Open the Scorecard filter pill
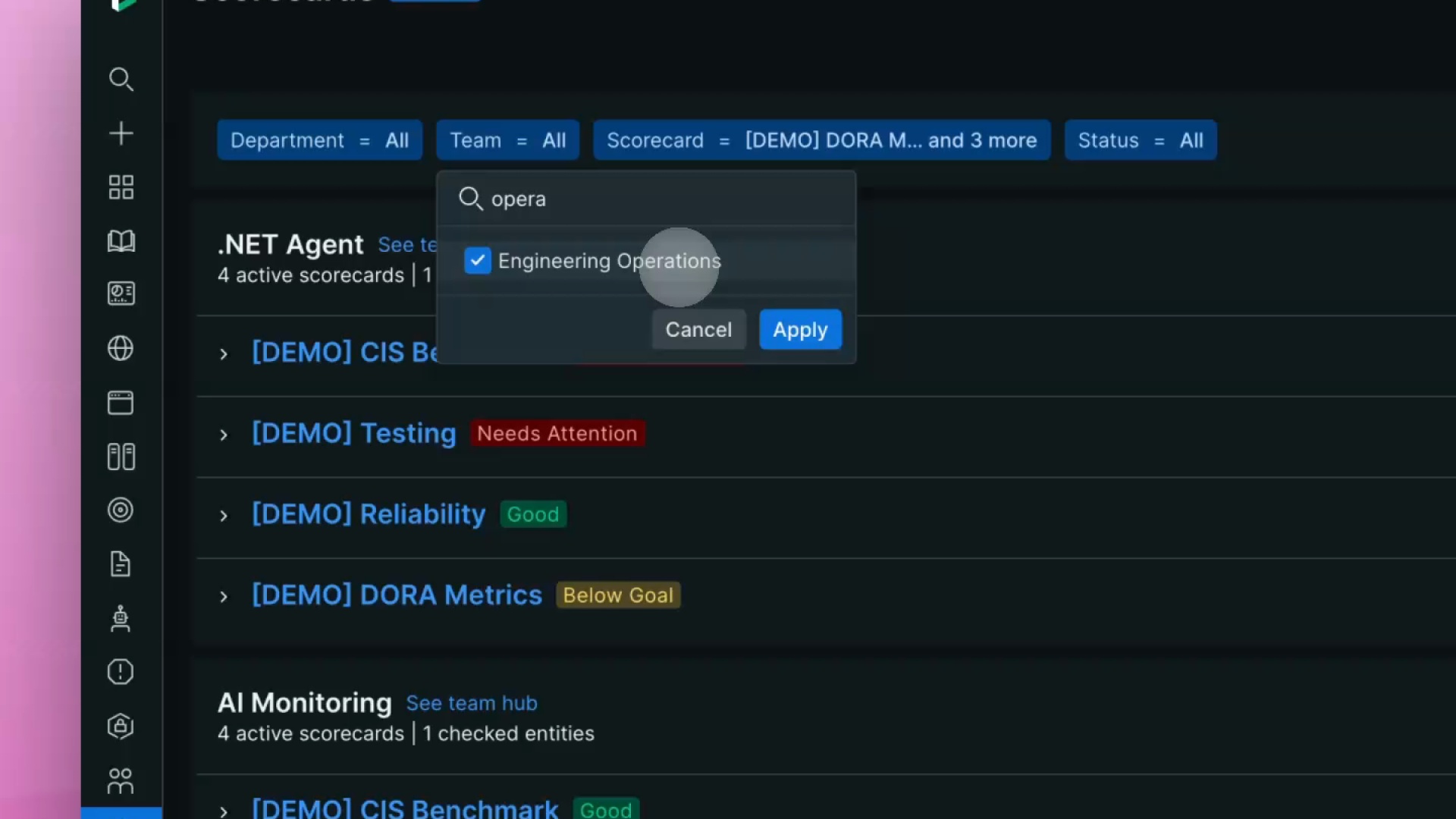This screenshot has height=819, width=1456. pos(821,140)
